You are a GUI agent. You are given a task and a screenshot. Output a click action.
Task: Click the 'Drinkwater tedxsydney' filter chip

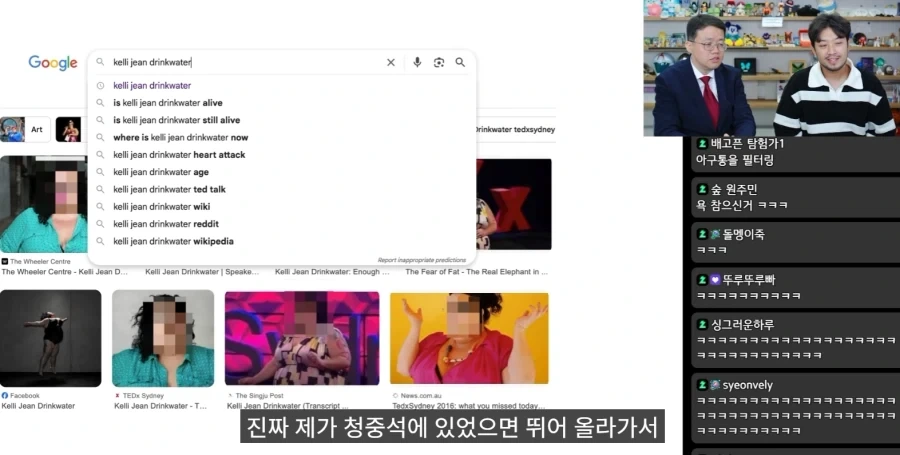tap(515, 130)
